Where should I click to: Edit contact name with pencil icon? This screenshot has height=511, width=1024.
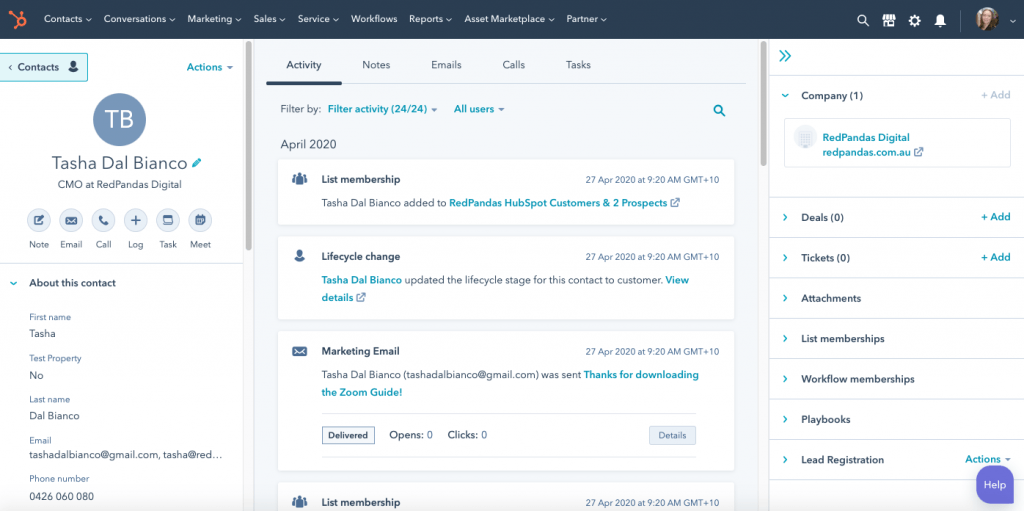197,163
